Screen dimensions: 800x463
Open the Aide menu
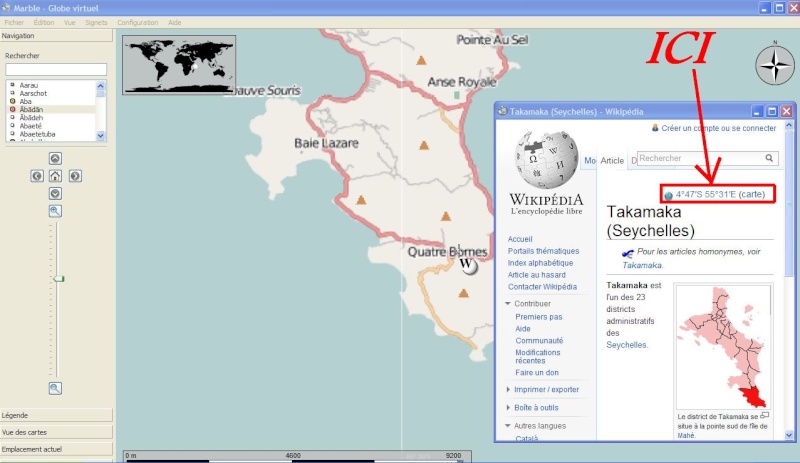(x=174, y=22)
